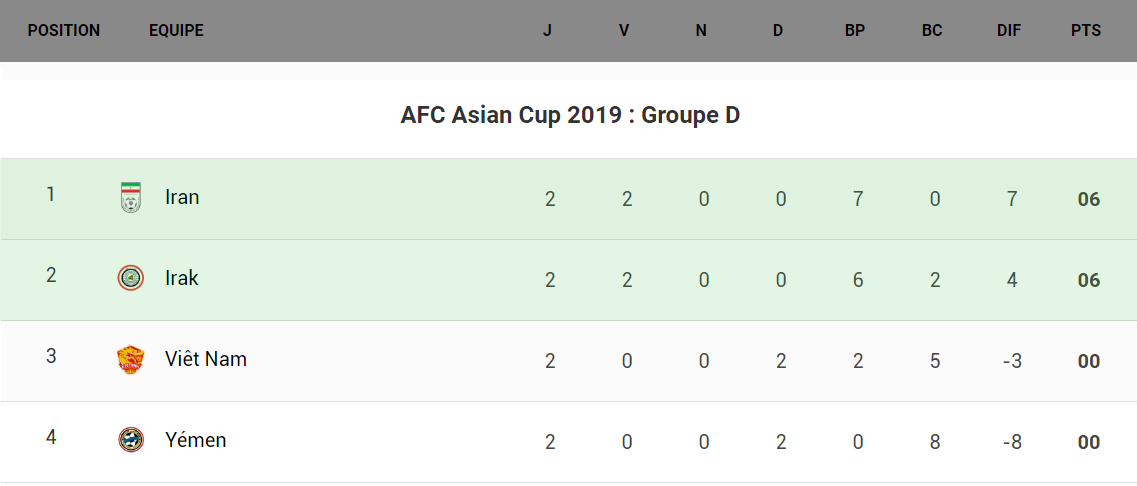
Task: Click the V wins column header
Action: pyautogui.click(x=624, y=31)
